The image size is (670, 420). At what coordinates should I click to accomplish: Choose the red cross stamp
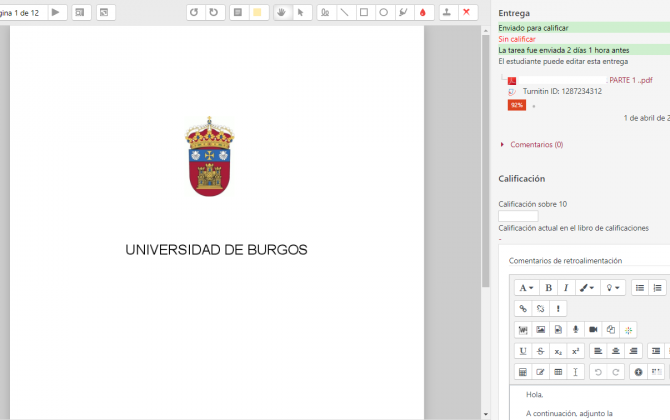(467, 12)
